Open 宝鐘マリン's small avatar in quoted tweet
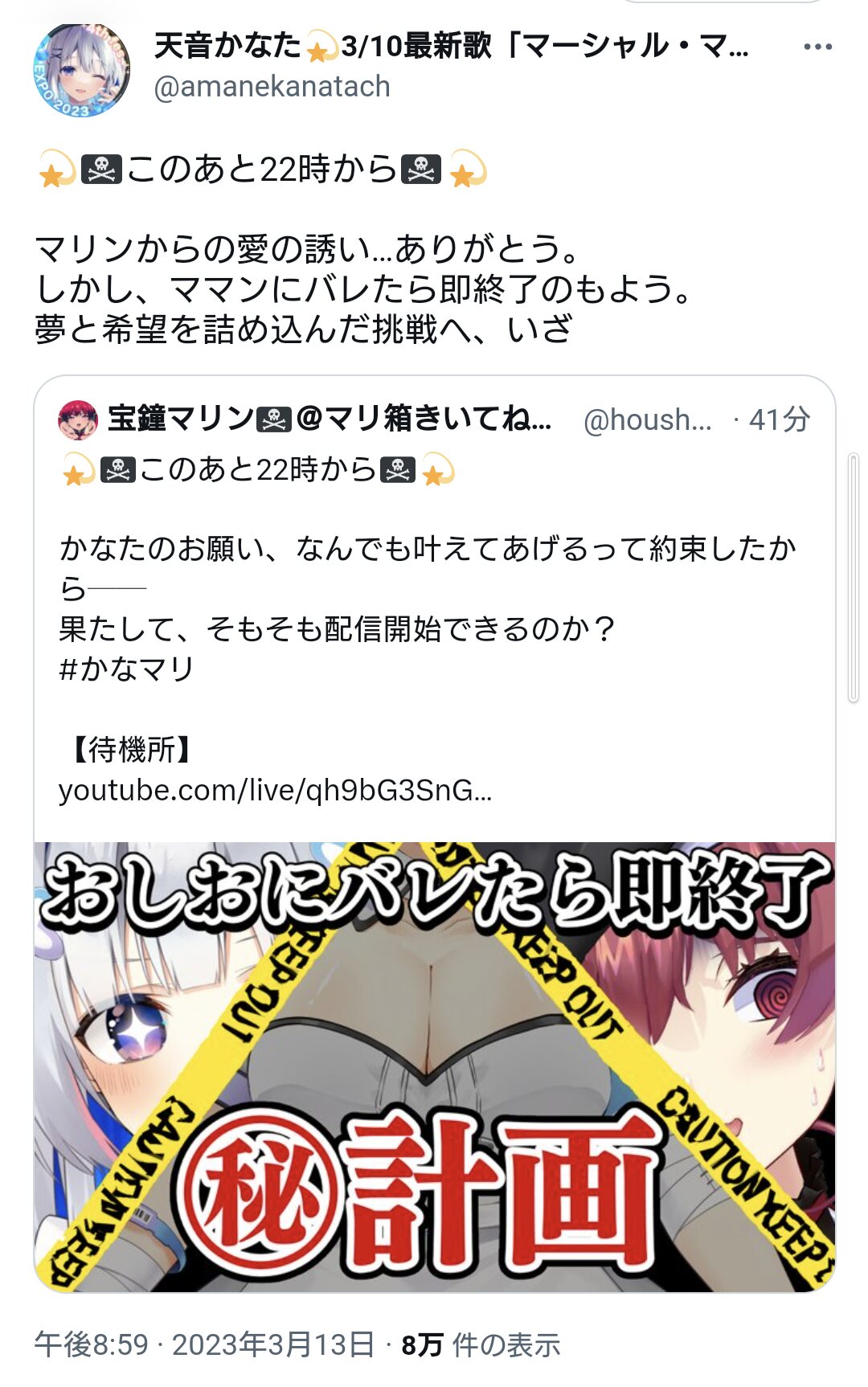The height and width of the screenshot is (1387, 868). [78, 419]
